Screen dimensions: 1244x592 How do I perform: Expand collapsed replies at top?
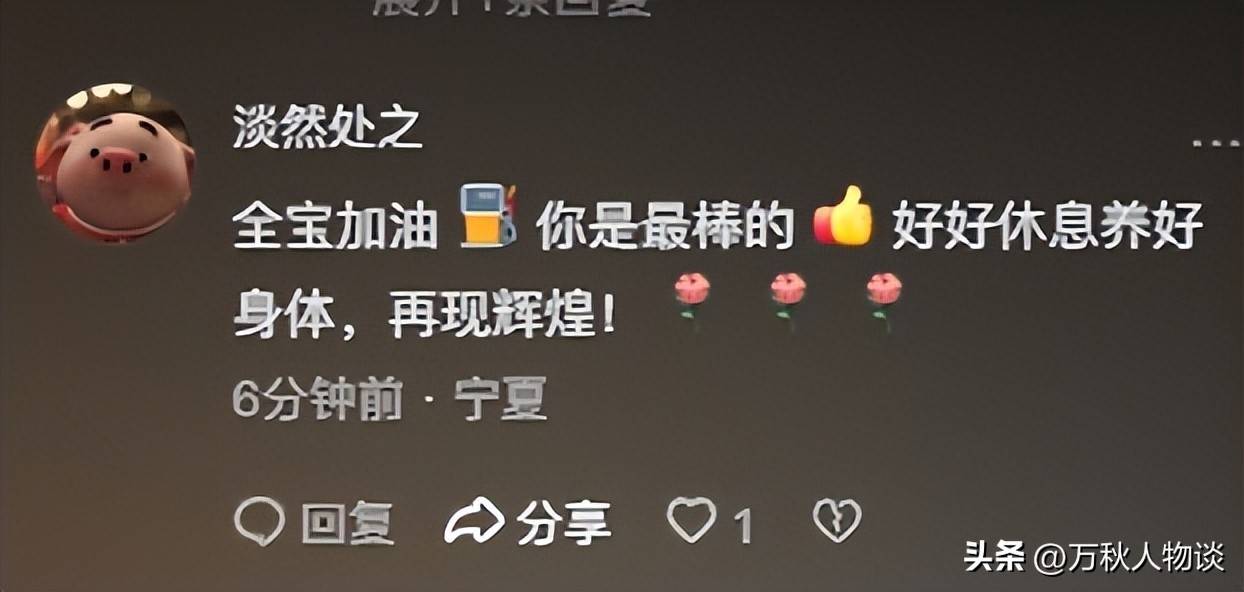click(x=510, y=6)
